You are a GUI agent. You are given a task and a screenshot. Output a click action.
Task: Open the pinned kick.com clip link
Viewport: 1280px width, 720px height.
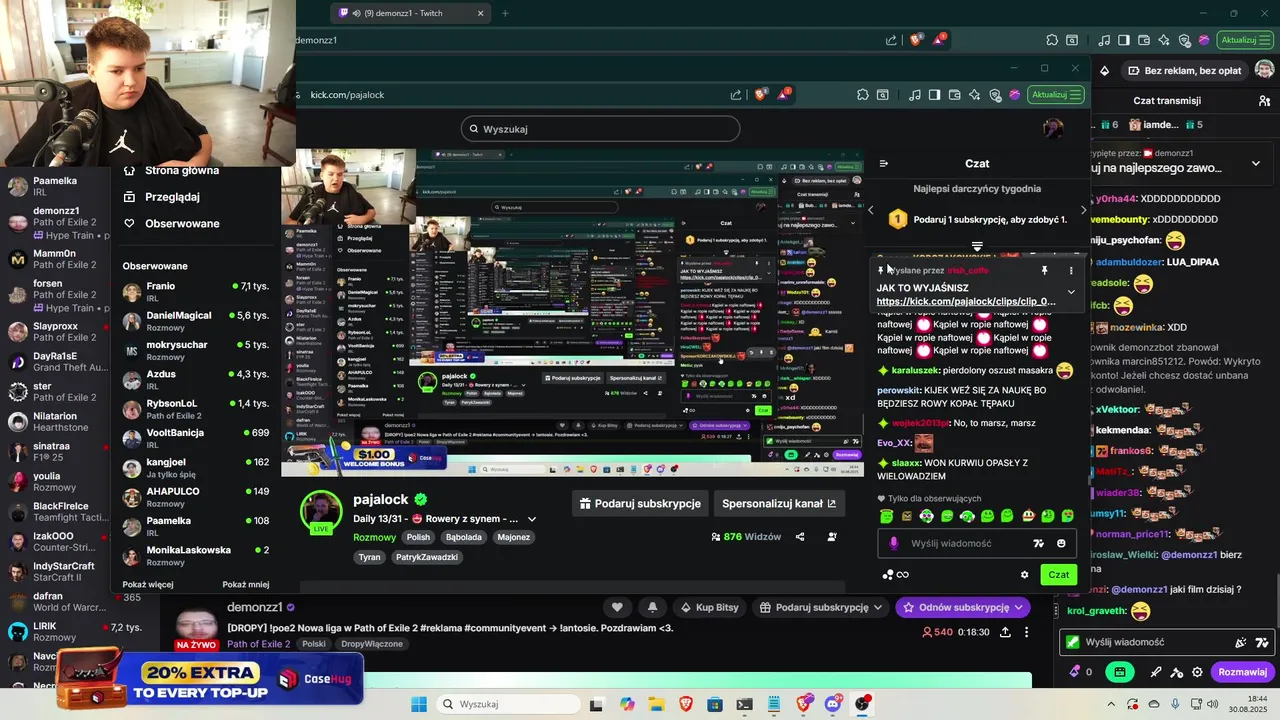[966, 301]
